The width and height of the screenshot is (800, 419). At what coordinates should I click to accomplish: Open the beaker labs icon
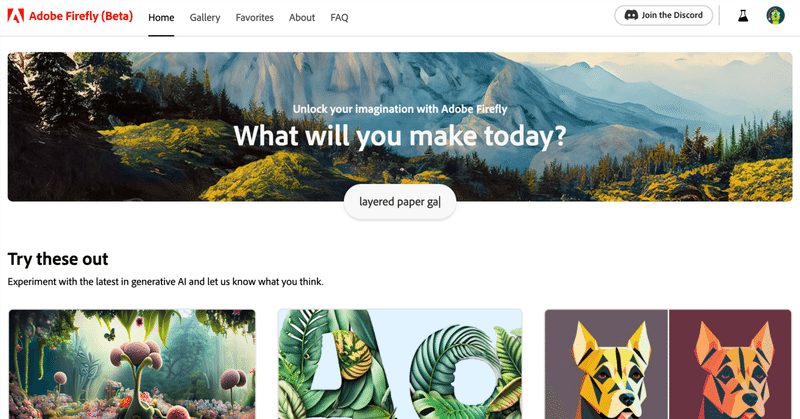click(743, 16)
